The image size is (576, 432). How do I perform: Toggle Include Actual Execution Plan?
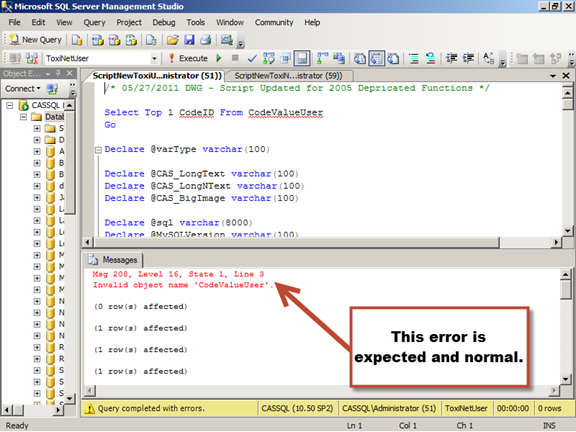point(322,58)
